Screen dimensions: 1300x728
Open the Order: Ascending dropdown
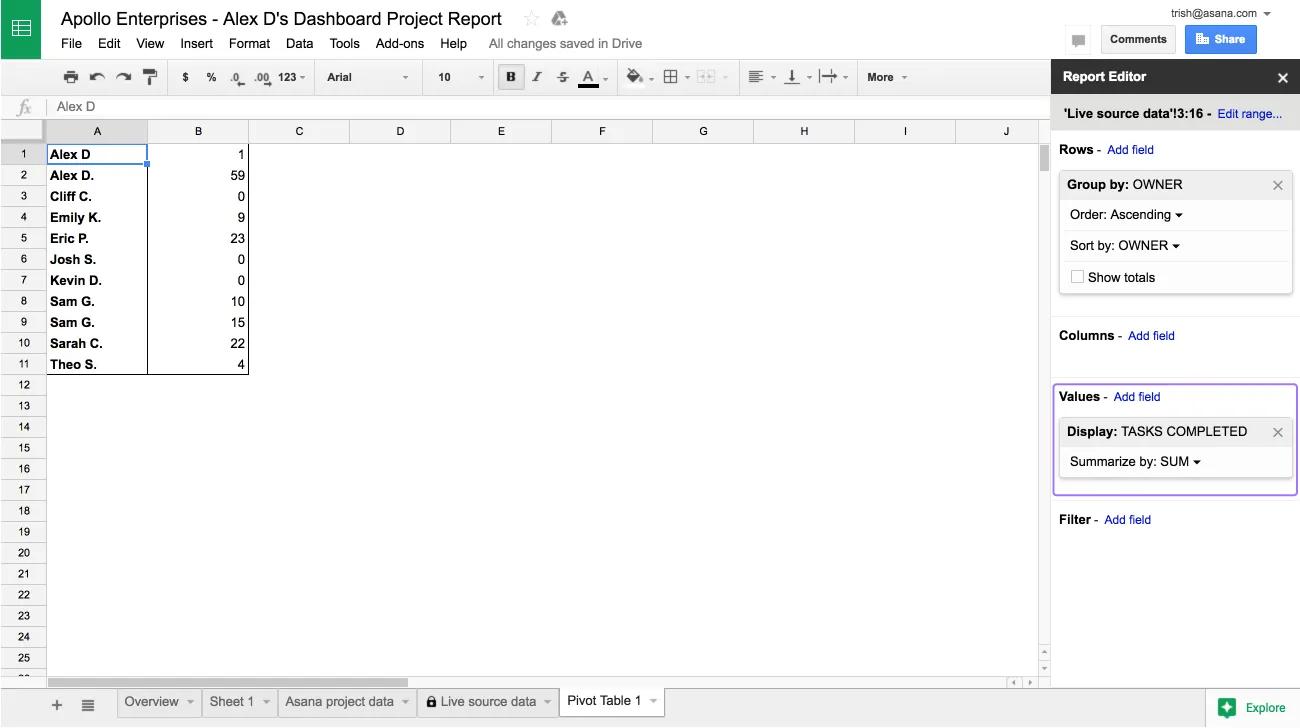[x=1126, y=215]
